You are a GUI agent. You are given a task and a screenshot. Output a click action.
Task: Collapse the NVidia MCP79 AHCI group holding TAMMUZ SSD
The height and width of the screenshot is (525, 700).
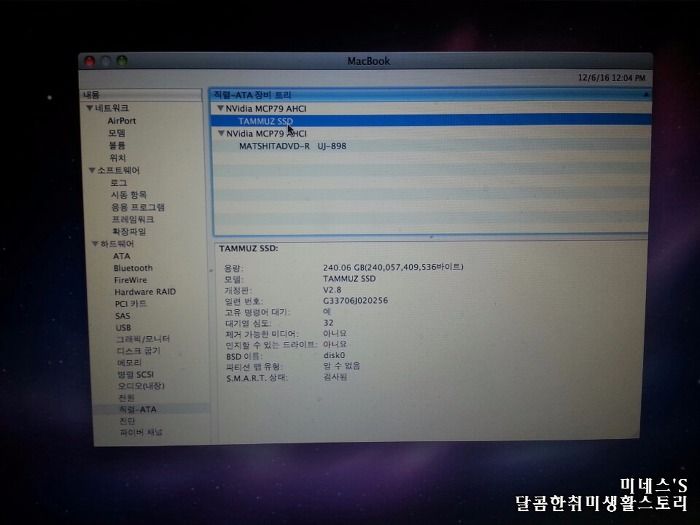220,108
